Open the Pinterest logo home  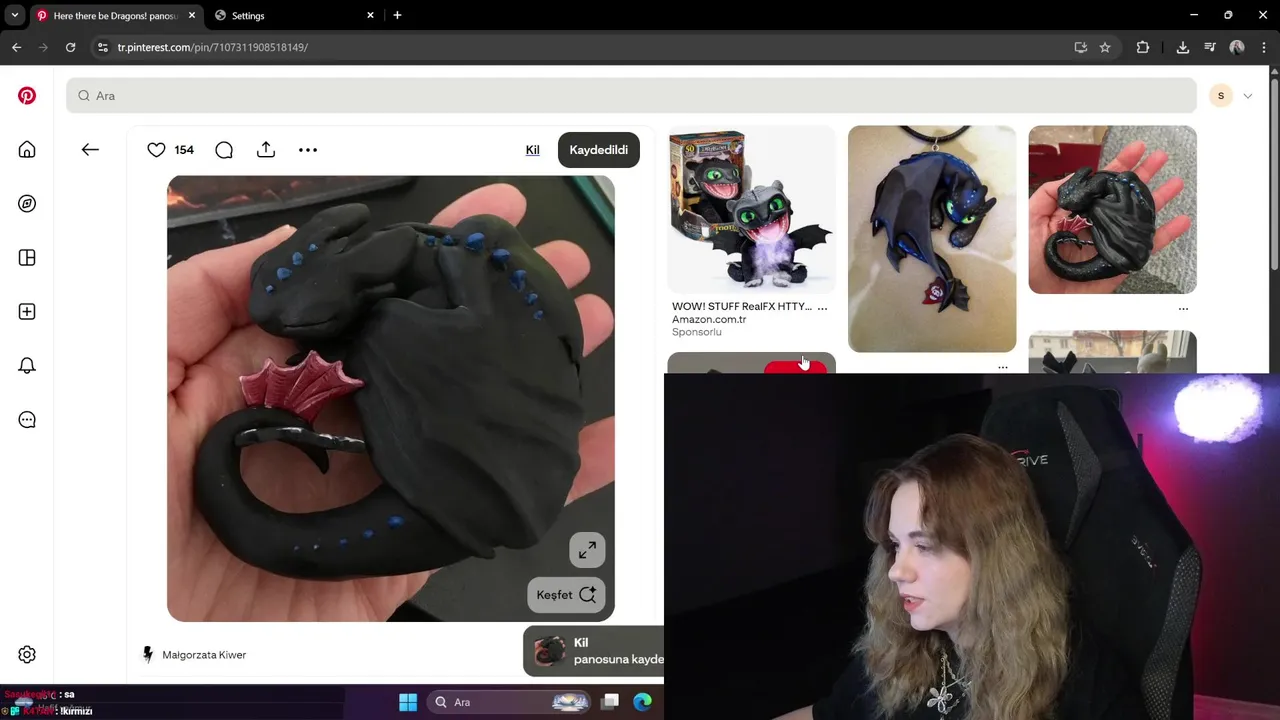click(27, 96)
